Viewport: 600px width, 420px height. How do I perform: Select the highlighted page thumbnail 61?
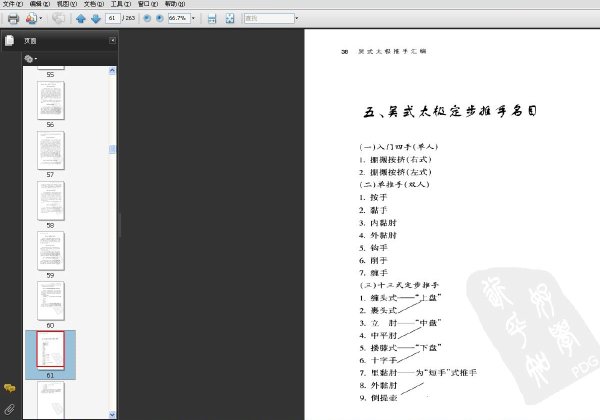click(x=51, y=350)
